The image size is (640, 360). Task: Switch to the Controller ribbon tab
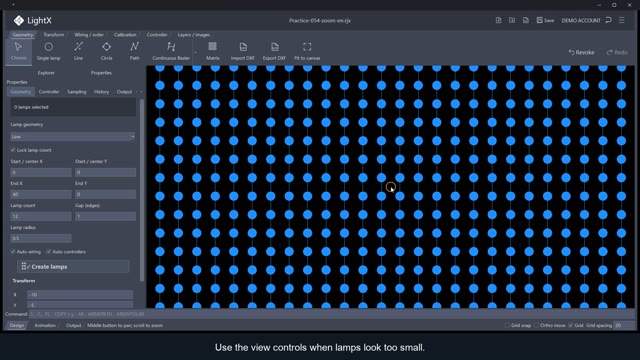pos(157,35)
